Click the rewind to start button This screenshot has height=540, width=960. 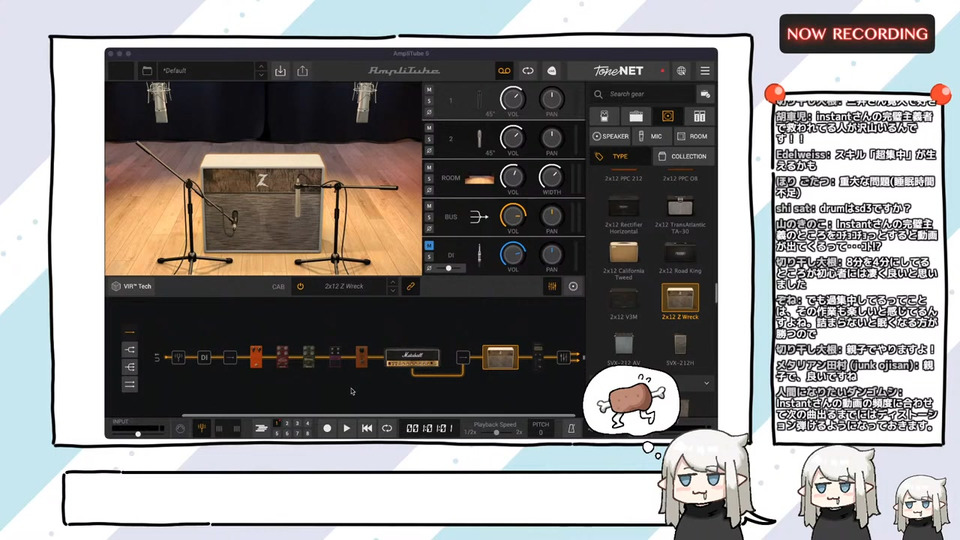coord(367,429)
